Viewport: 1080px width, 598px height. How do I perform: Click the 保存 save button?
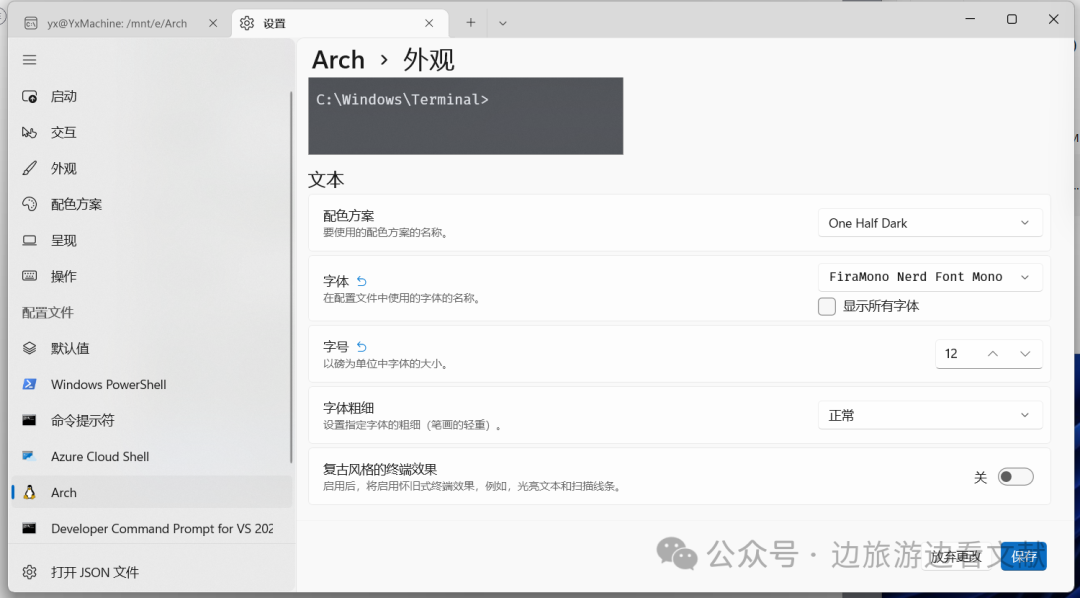[x=1024, y=557]
